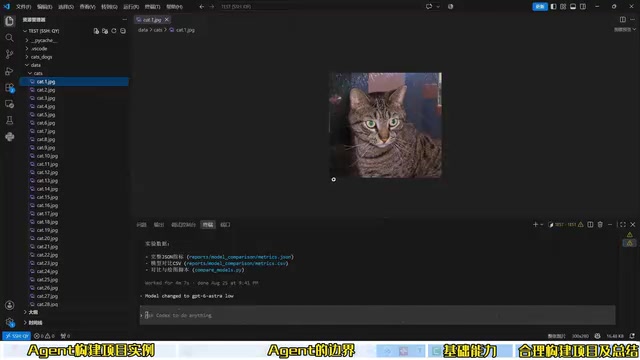Select the cat.1.jpg editor tab

point(152,20)
